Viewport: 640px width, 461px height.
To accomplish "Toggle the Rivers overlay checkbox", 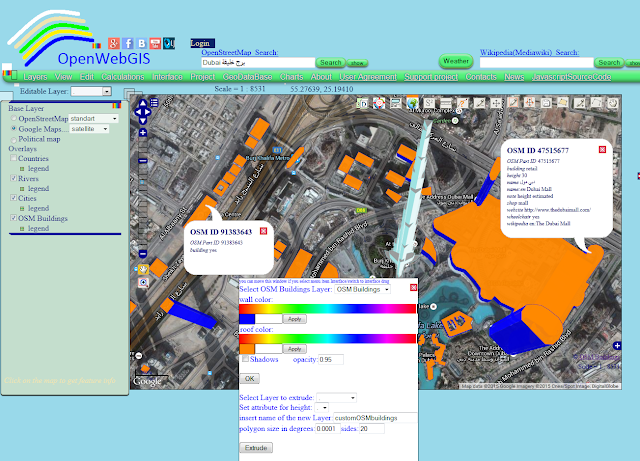I will coord(13,178).
